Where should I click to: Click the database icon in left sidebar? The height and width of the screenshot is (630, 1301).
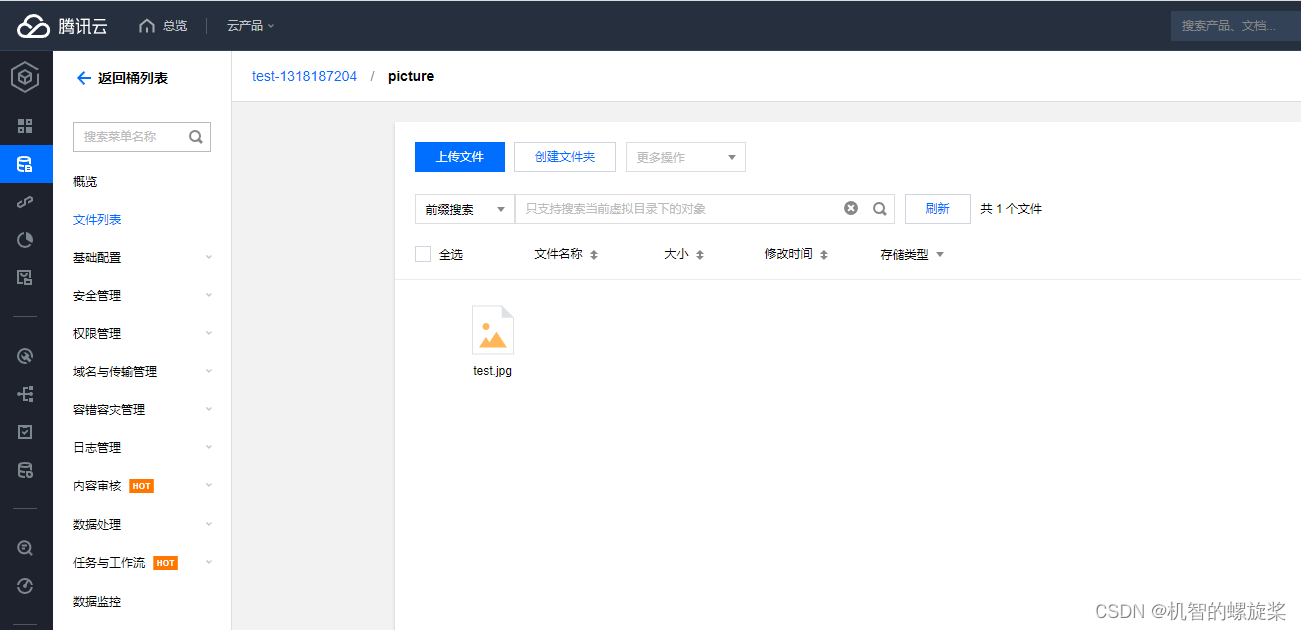click(25, 470)
